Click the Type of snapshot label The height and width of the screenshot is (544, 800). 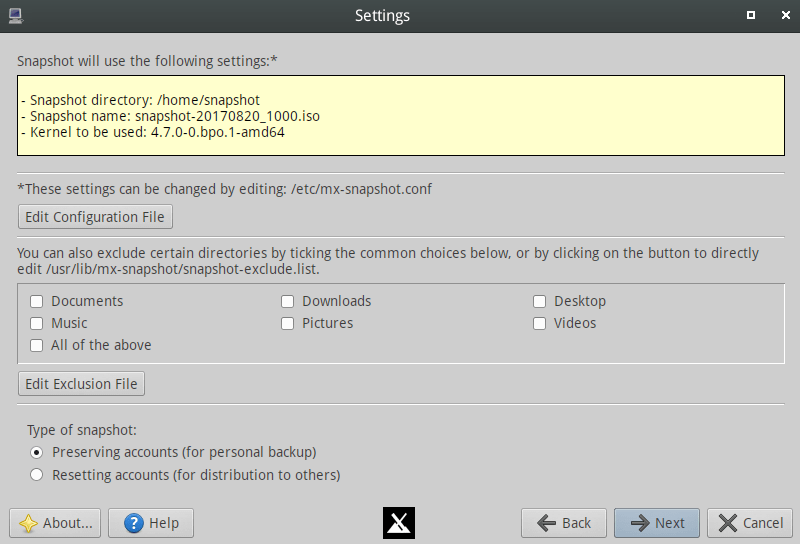(x=82, y=430)
